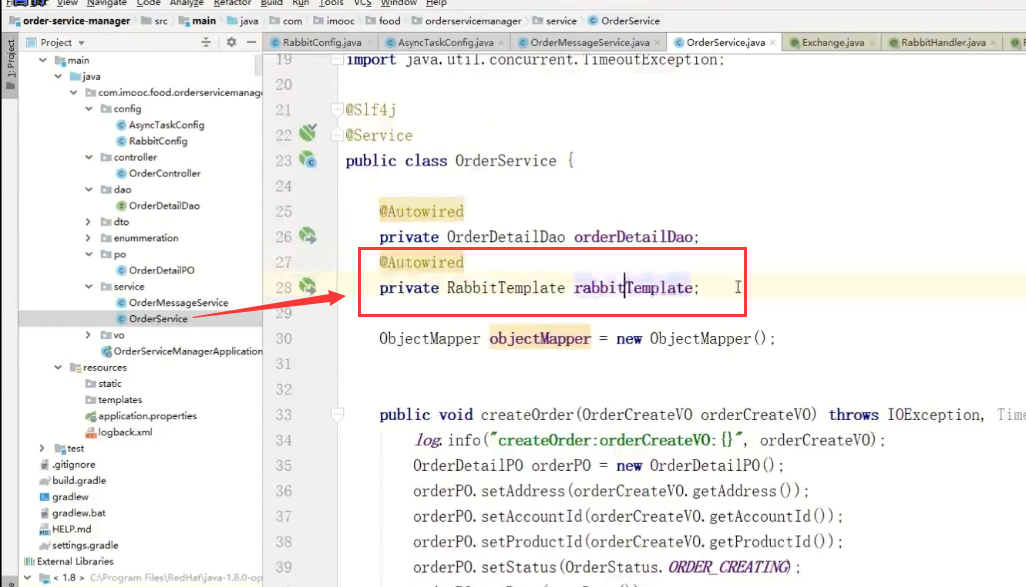1026x587 pixels.
Task: Expand the test folder
Action: click(x=43, y=448)
